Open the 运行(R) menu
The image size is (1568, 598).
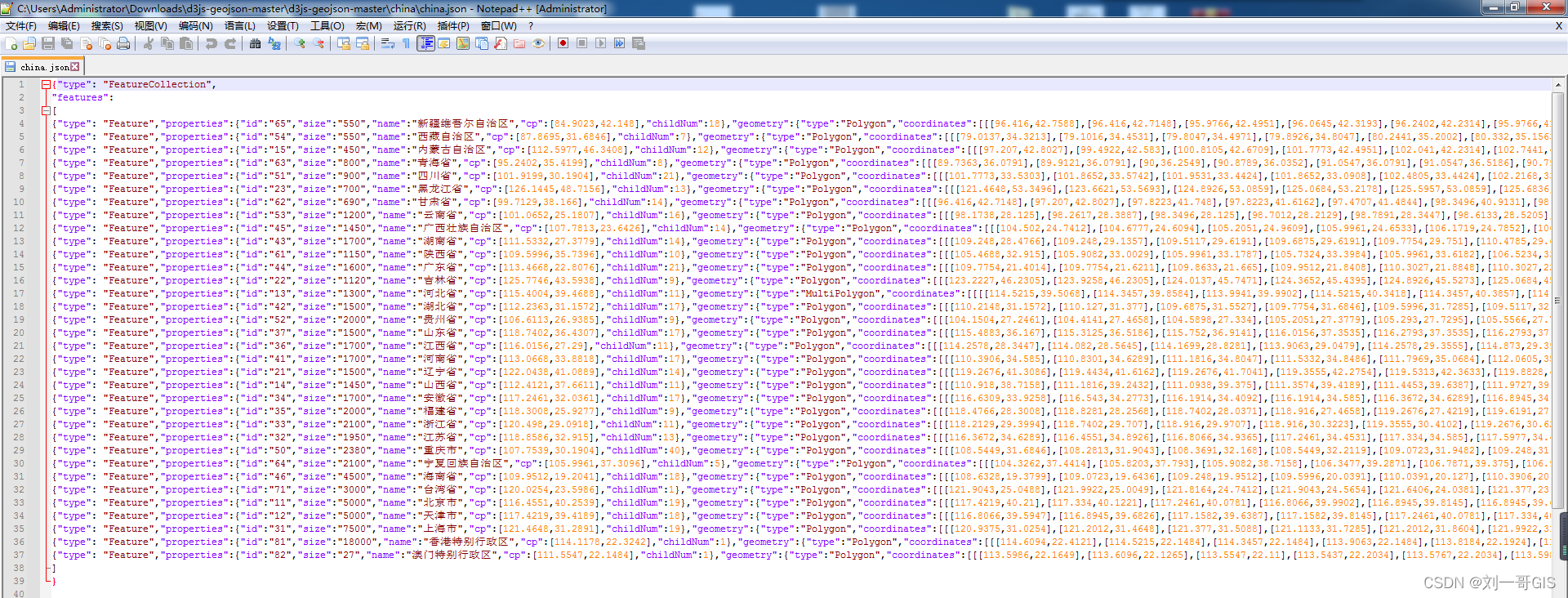pyautogui.click(x=409, y=26)
